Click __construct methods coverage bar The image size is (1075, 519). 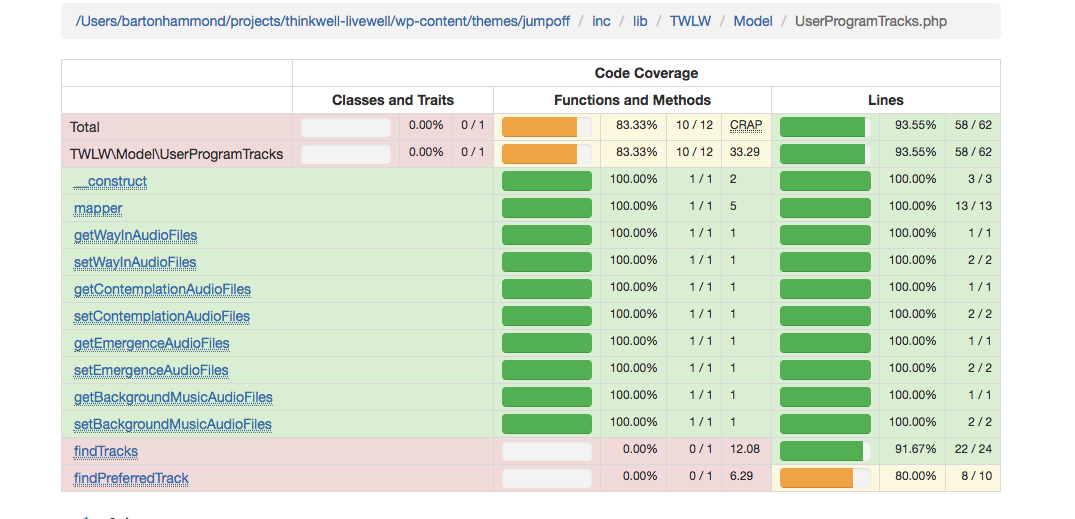pyautogui.click(x=546, y=181)
